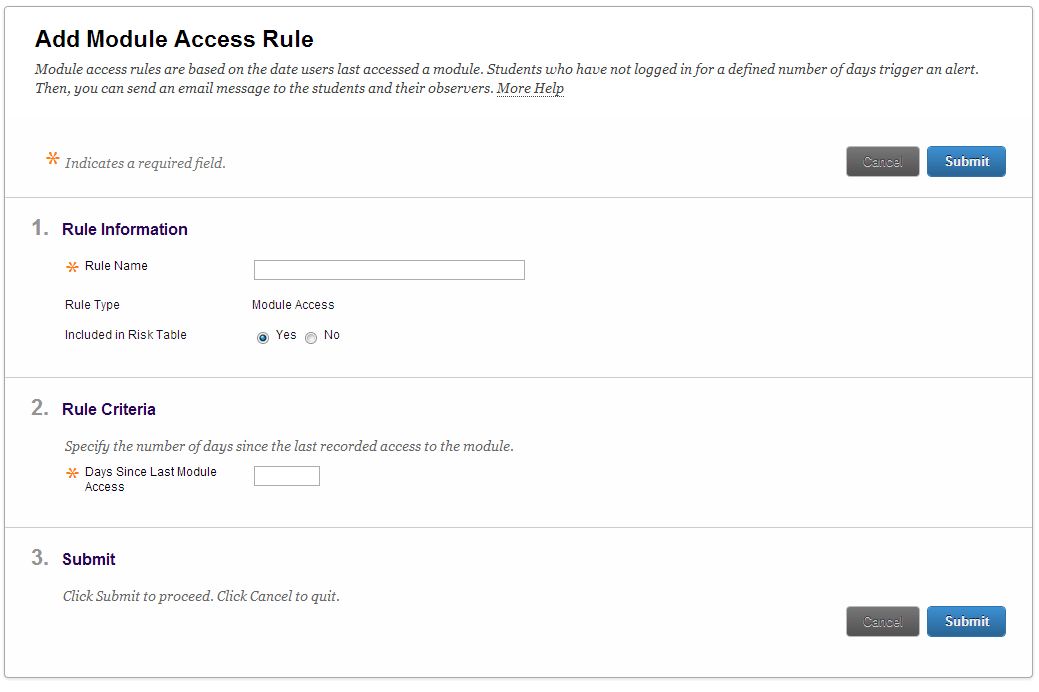
Task: Click the Rule Information section heading
Action: 125,229
